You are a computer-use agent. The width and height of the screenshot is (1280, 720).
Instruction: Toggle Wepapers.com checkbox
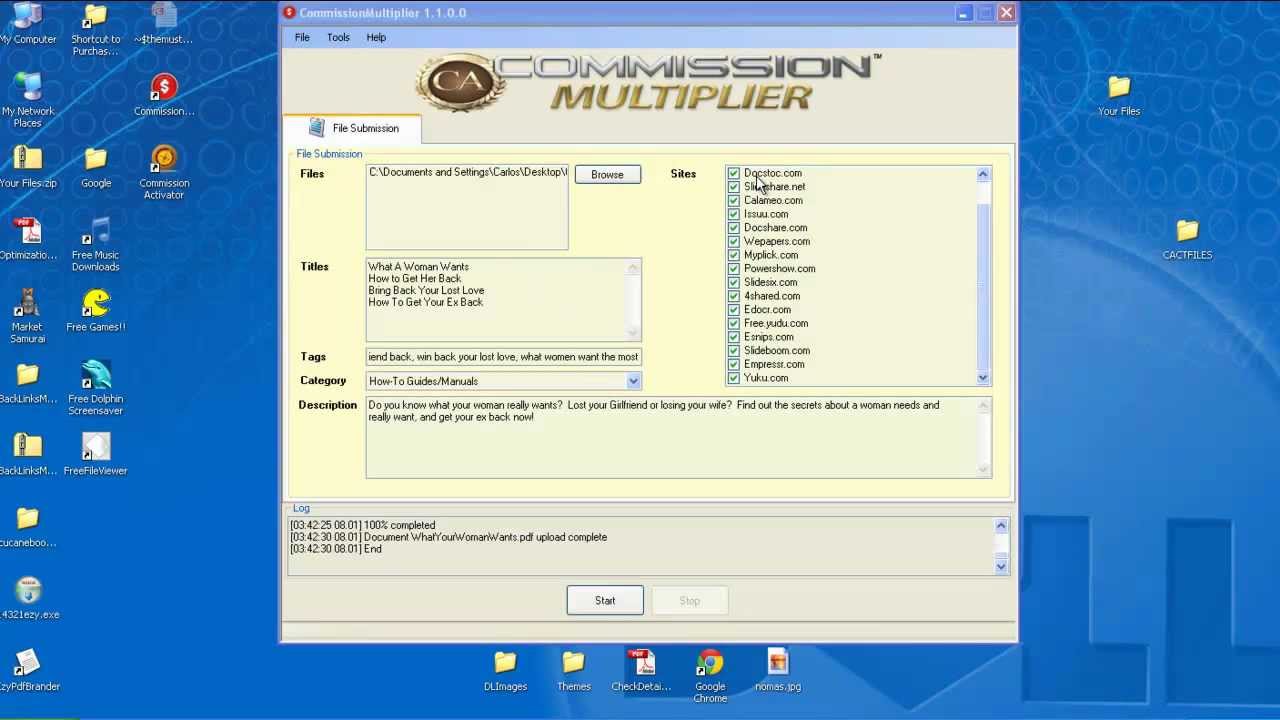[734, 241]
